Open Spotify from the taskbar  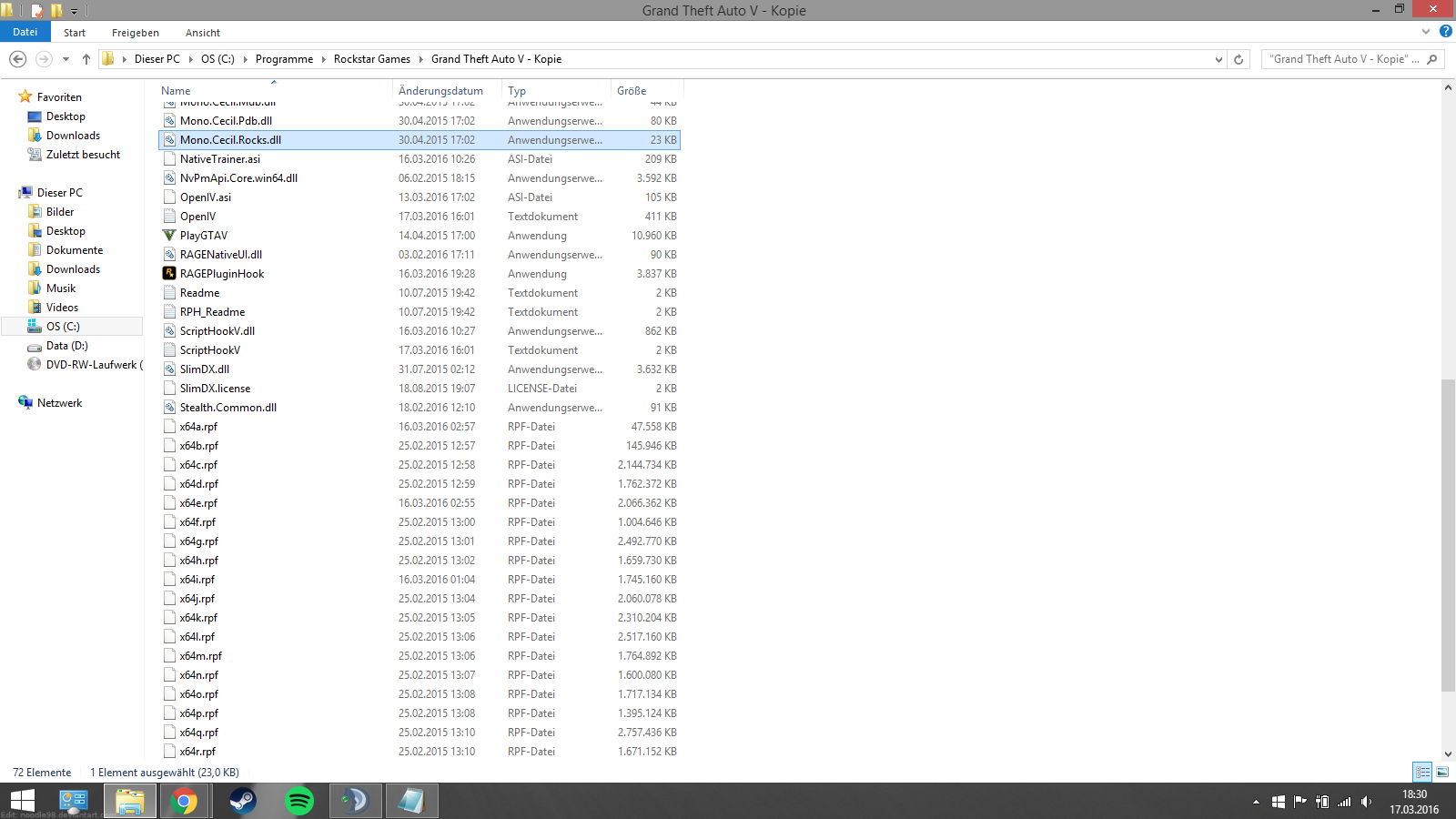point(299,801)
